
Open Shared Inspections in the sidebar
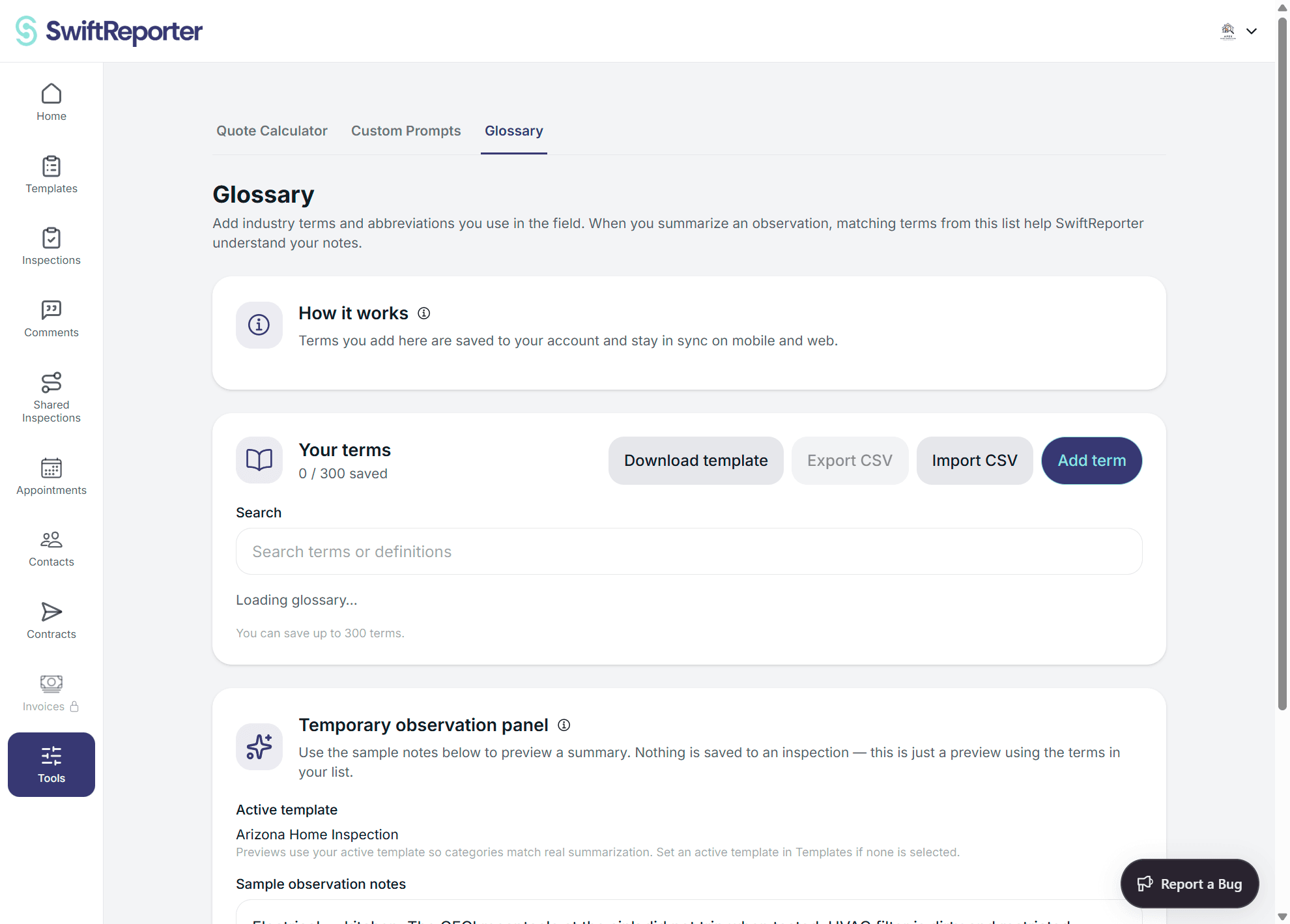(x=51, y=397)
